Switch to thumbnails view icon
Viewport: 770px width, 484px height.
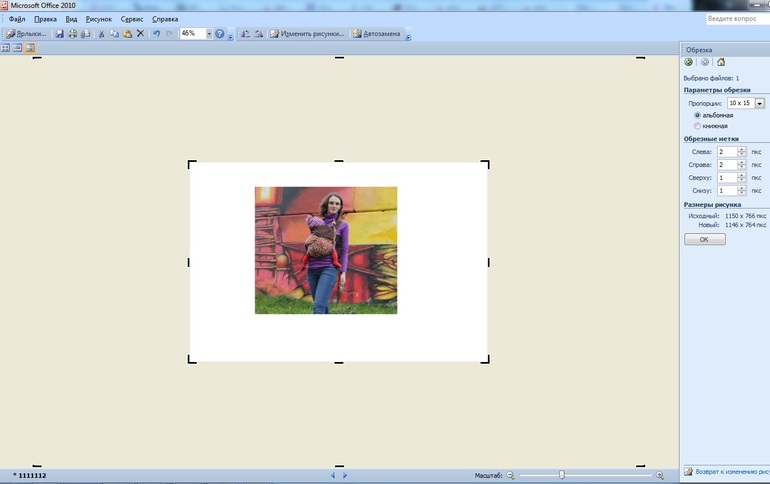(5, 48)
